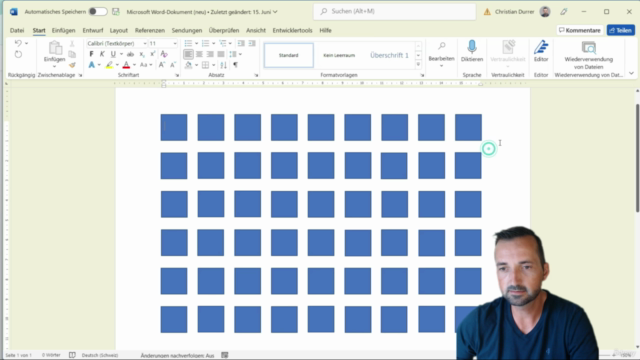This screenshot has width=640, height=360.
Task: Toggle subscript formatting
Action: (142, 54)
